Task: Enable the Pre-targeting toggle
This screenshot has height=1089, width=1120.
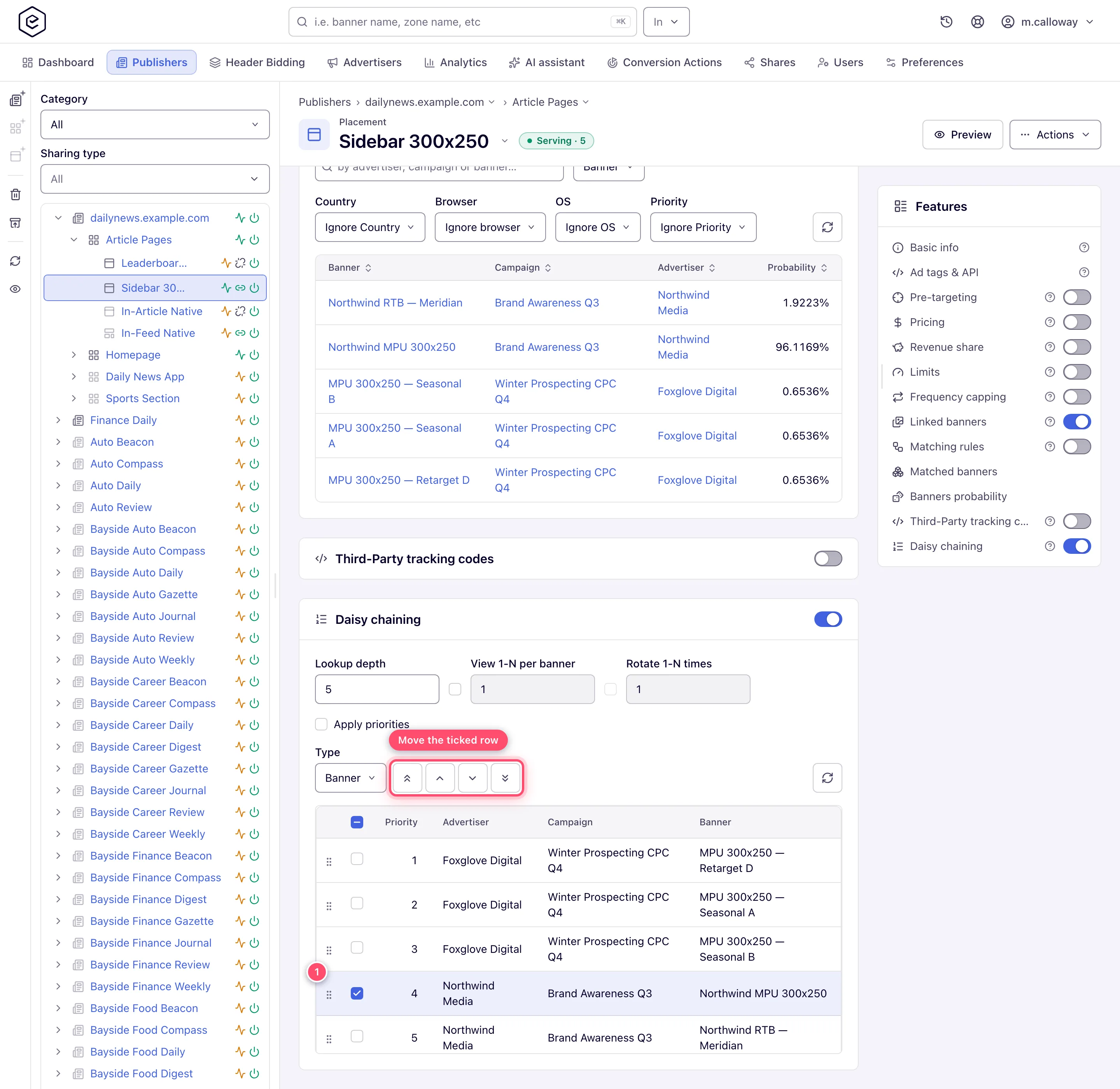Action: [x=1076, y=298]
